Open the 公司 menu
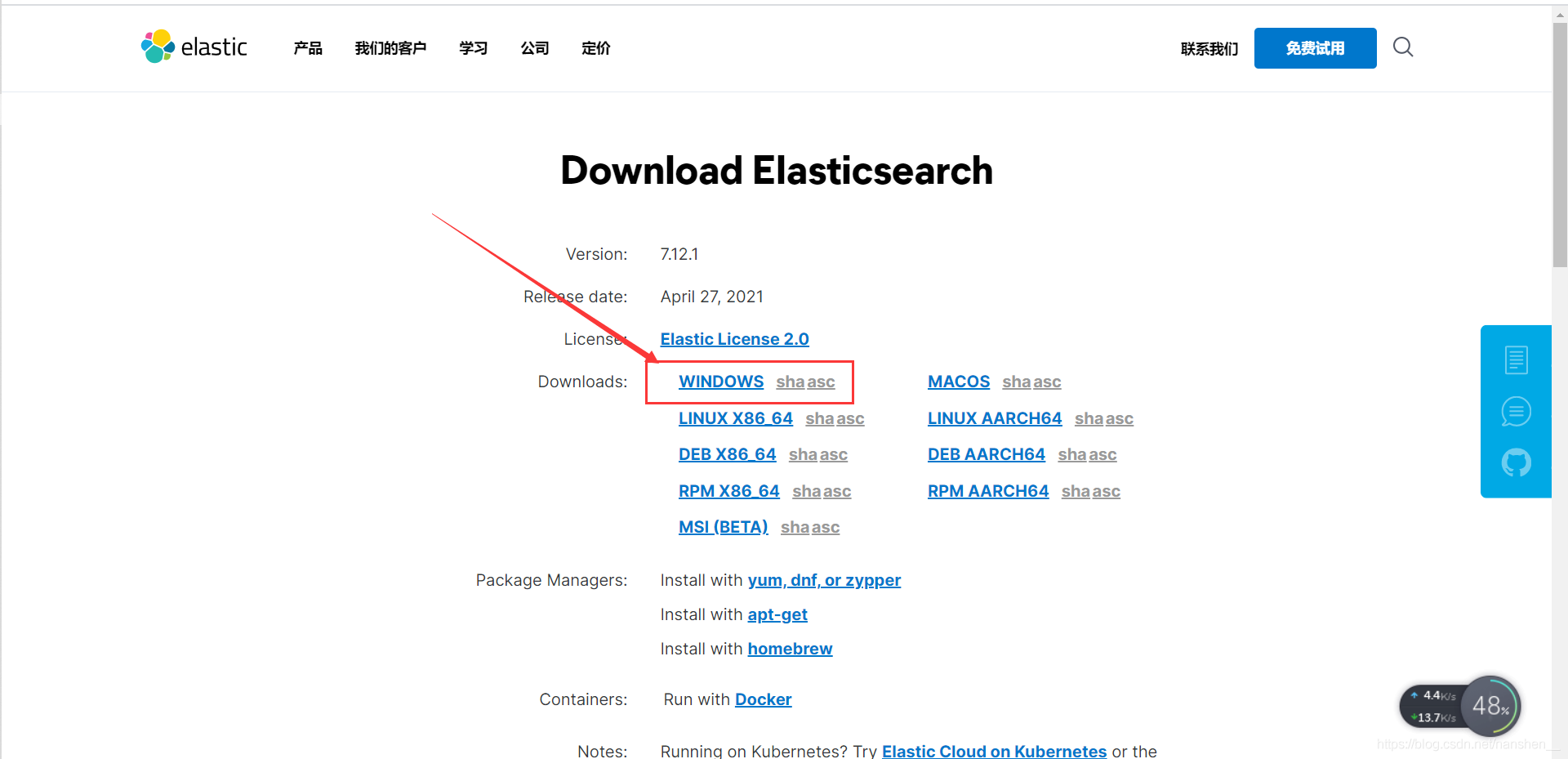The width and height of the screenshot is (1568, 759). (535, 48)
